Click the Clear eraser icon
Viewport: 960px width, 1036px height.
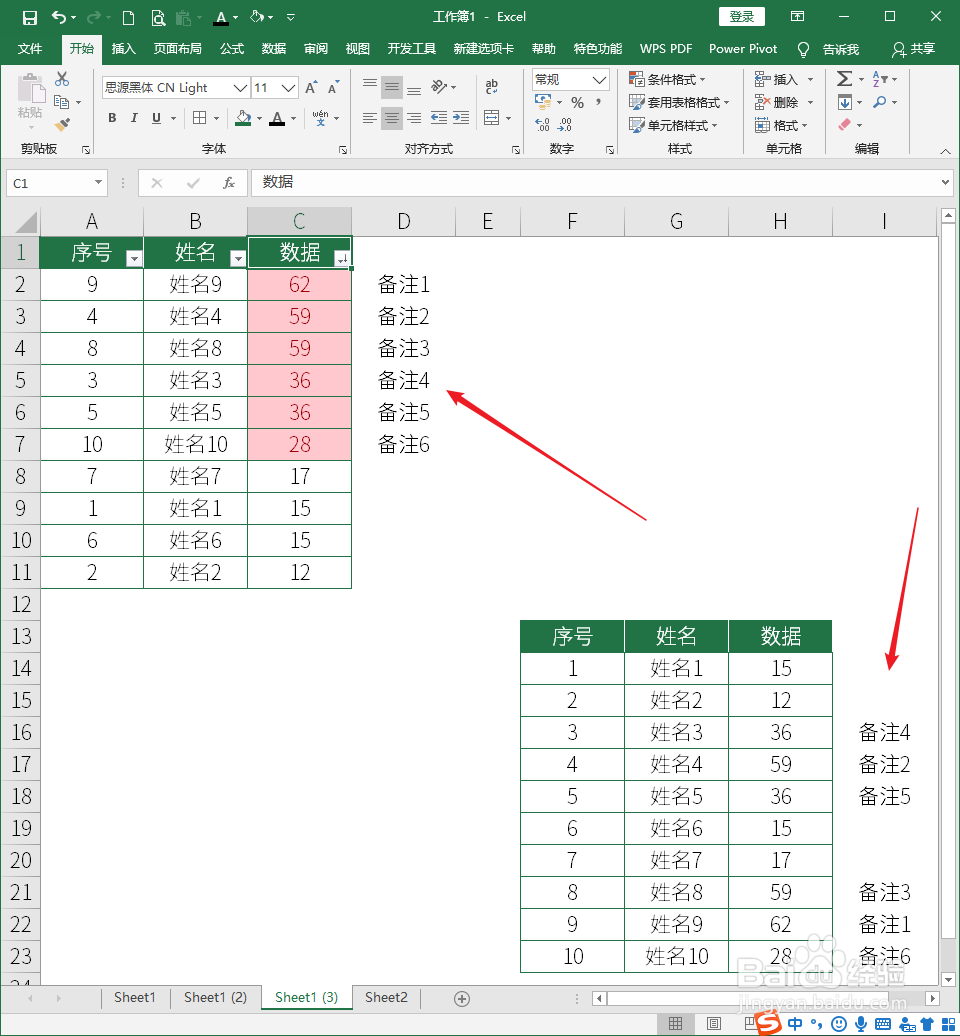coord(844,125)
